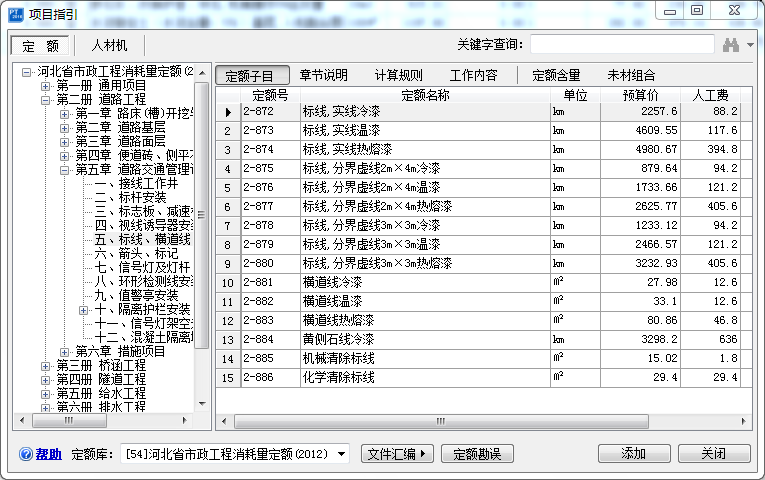The image size is (765, 480).
Task: Open the 工作内容 tab
Action: coord(473,75)
